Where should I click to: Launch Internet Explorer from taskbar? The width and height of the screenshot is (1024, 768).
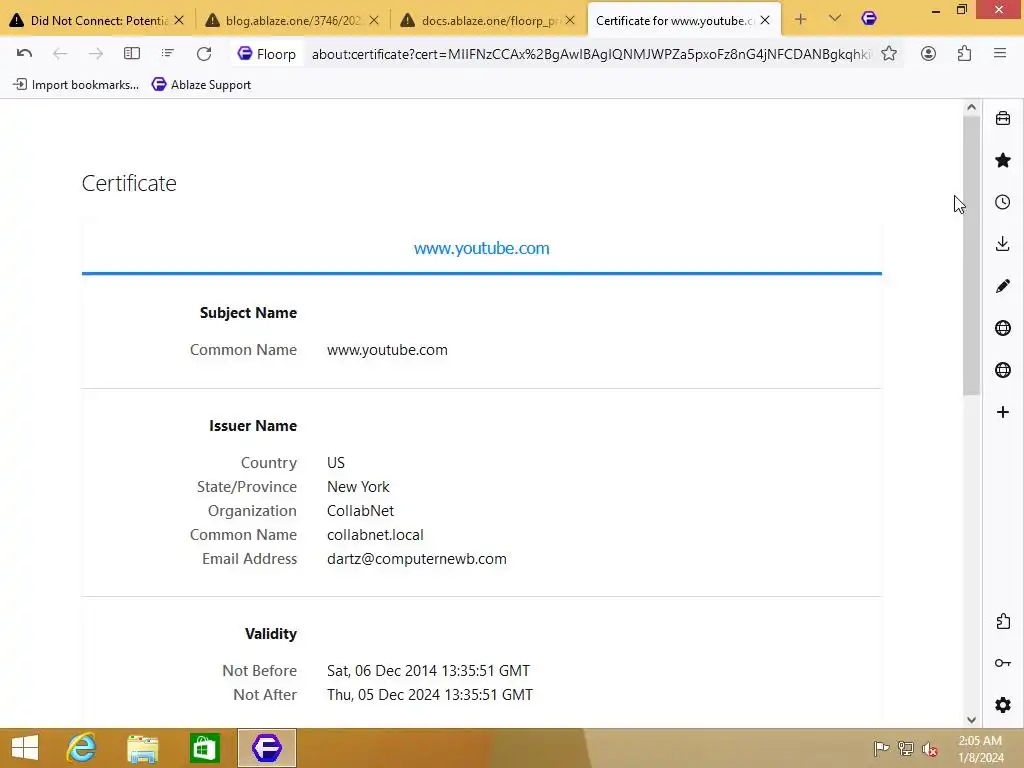click(x=82, y=748)
